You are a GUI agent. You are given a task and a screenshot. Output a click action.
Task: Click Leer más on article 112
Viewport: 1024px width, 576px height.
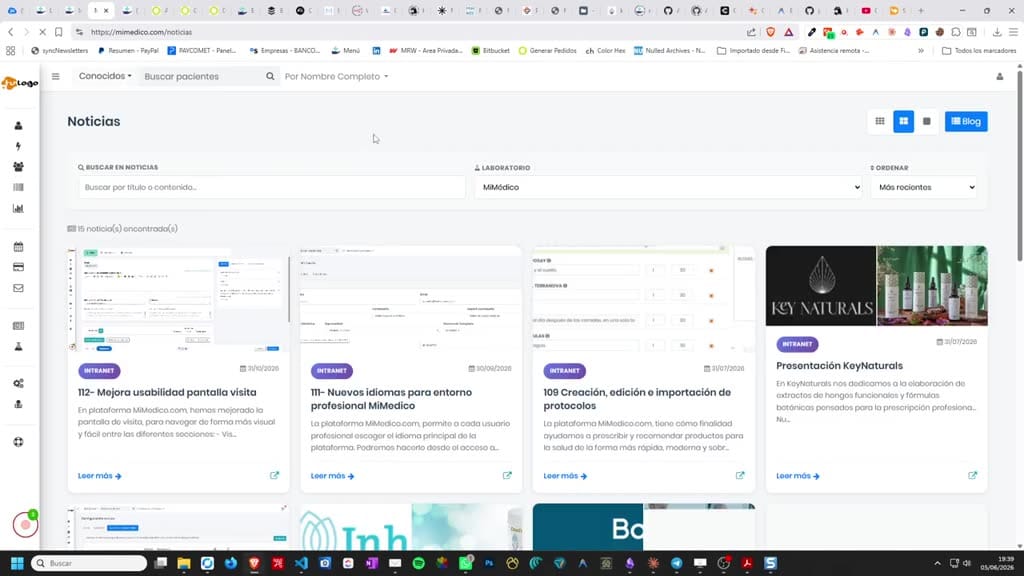99,476
